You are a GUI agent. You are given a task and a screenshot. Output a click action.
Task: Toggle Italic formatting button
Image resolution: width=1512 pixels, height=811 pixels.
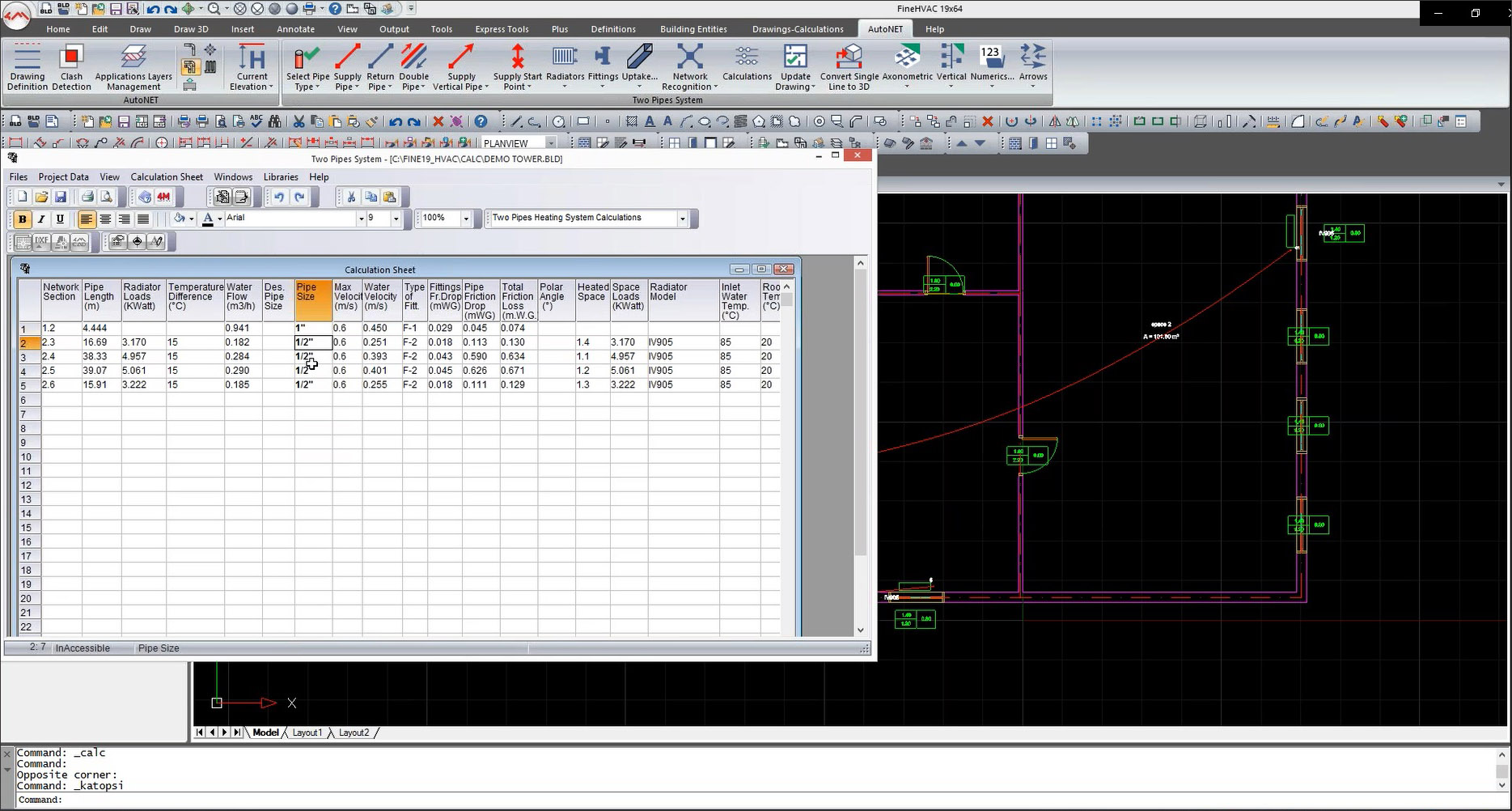[41, 219]
